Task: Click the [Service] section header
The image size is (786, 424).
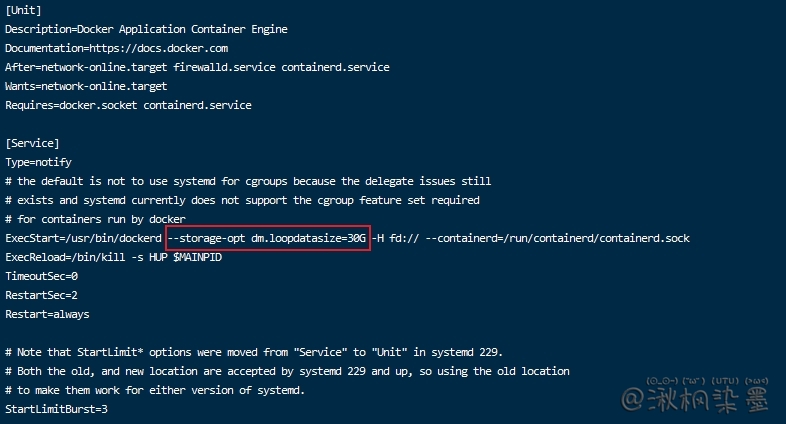Action: point(32,143)
